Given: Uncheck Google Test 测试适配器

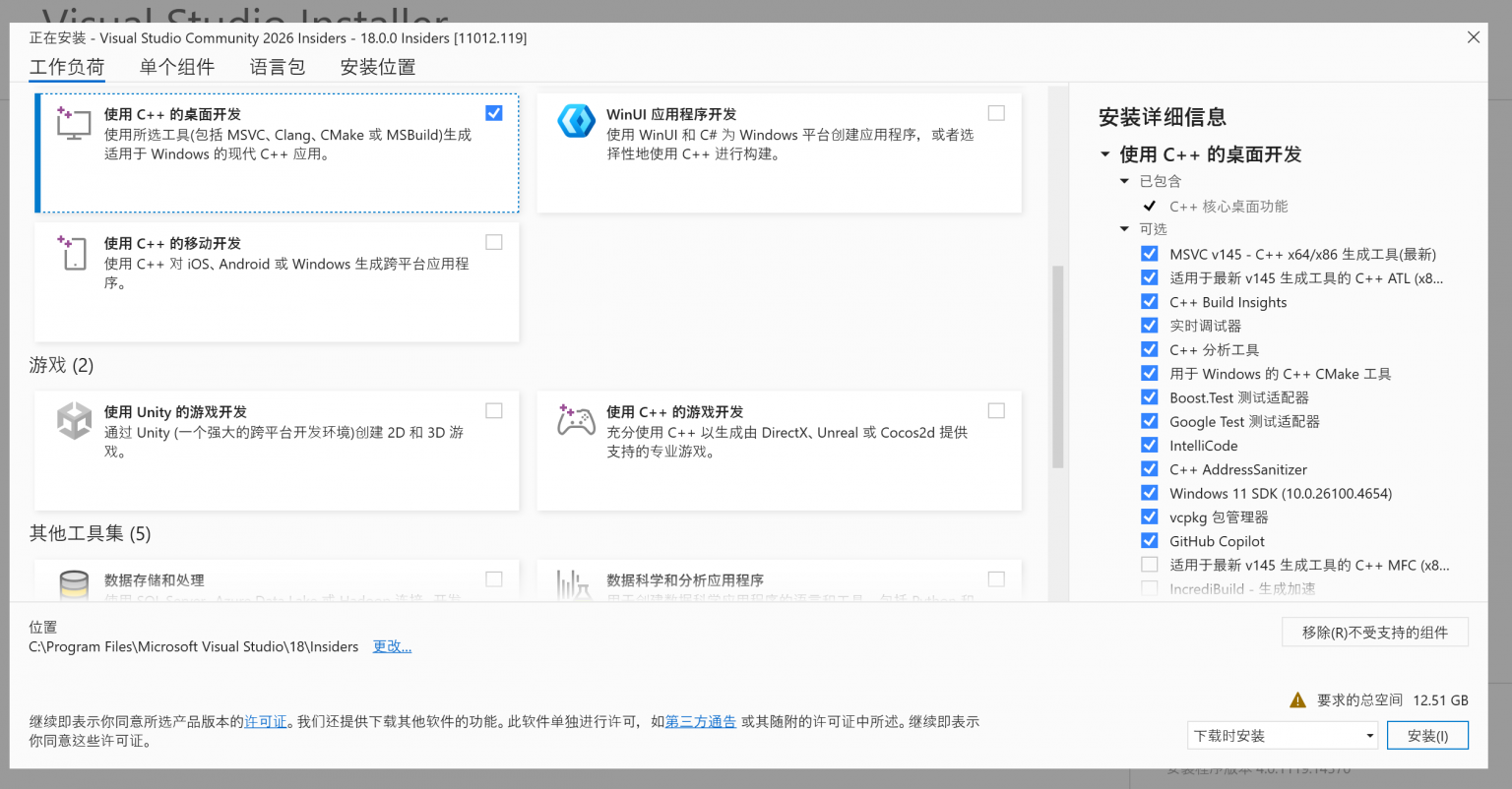Looking at the screenshot, I should 1149,421.
